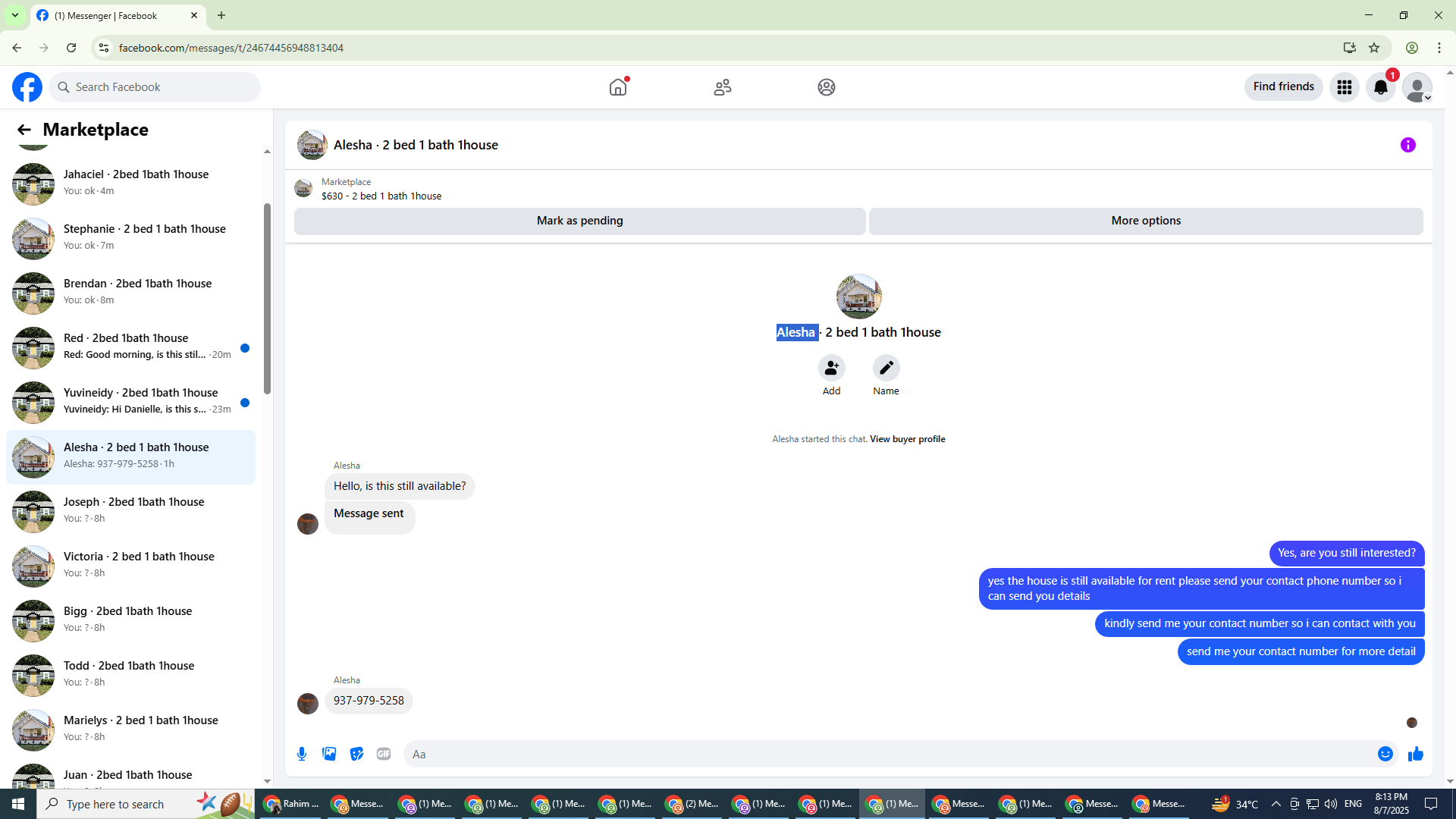
Task: Click the large house photo in chat
Action: click(x=858, y=297)
